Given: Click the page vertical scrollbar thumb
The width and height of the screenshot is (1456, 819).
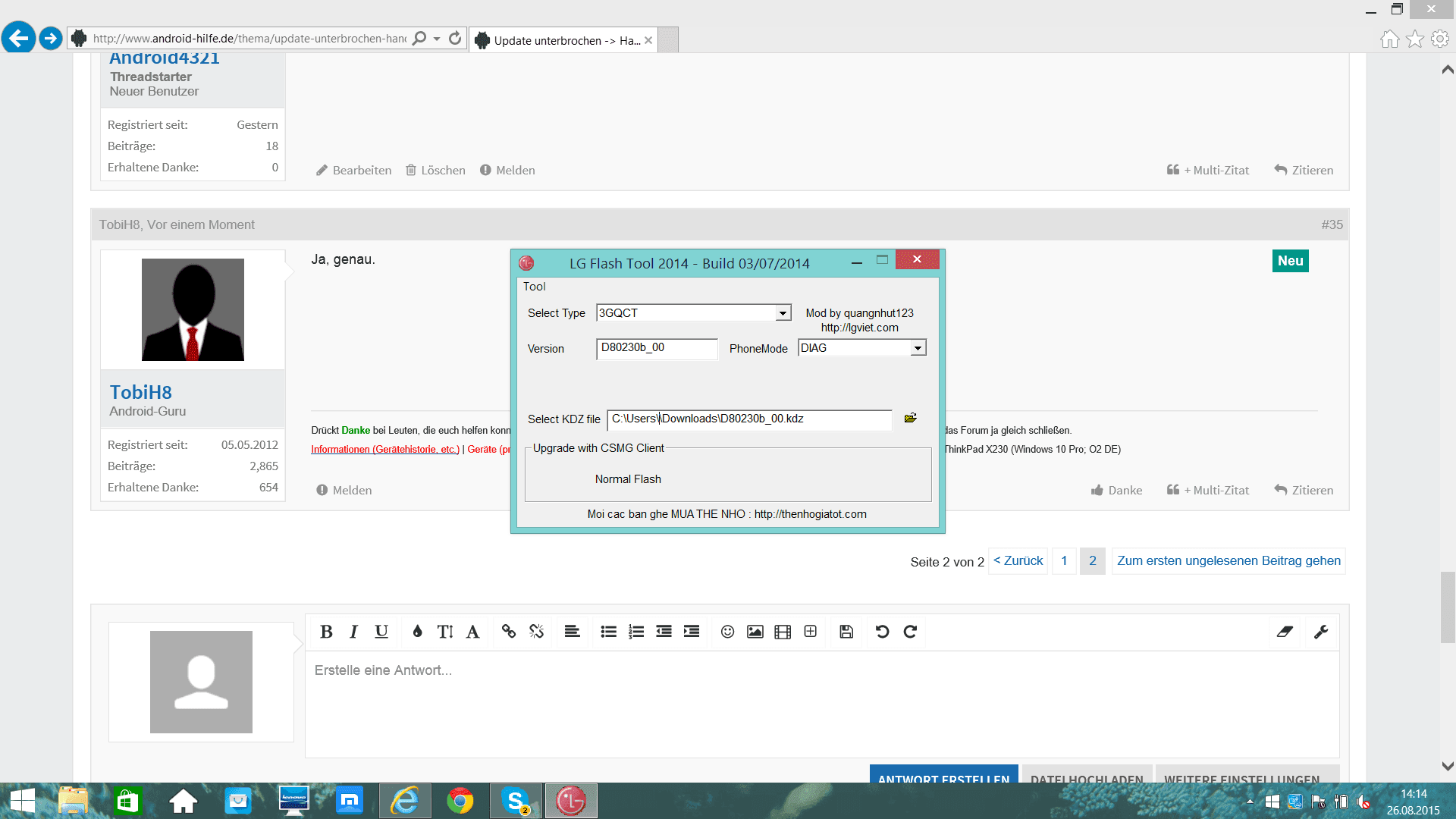Looking at the screenshot, I should [x=1448, y=607].
